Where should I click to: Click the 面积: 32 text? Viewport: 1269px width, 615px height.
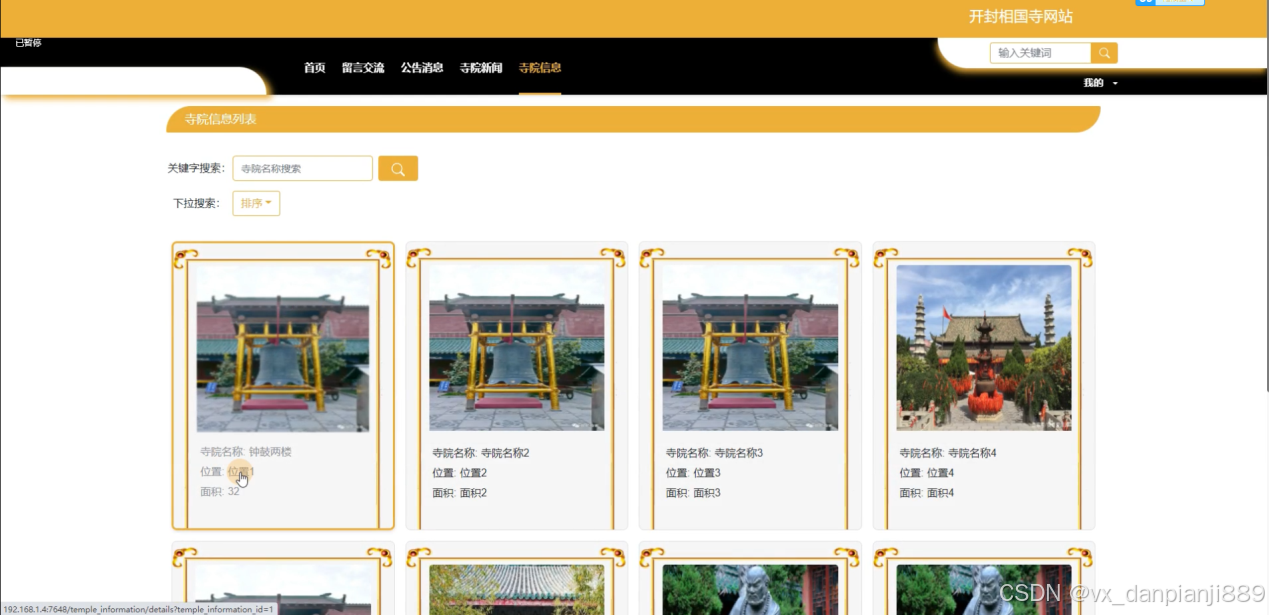[220, 491]
